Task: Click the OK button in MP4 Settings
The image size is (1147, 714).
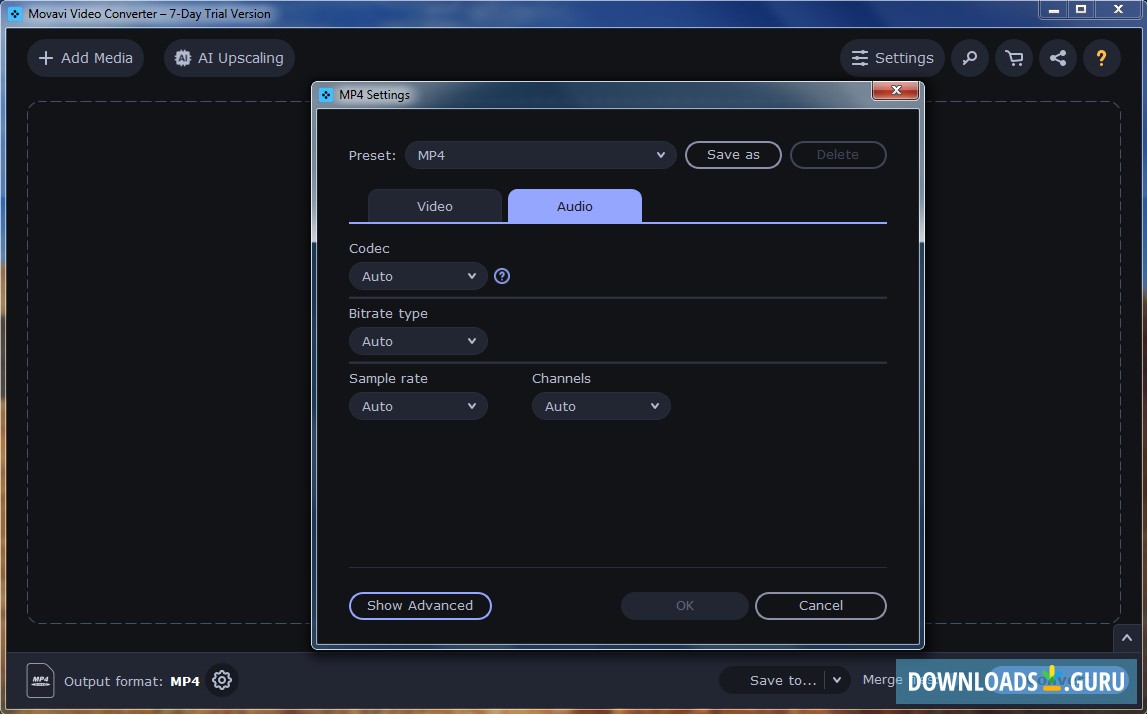Action: pos(685,606)
